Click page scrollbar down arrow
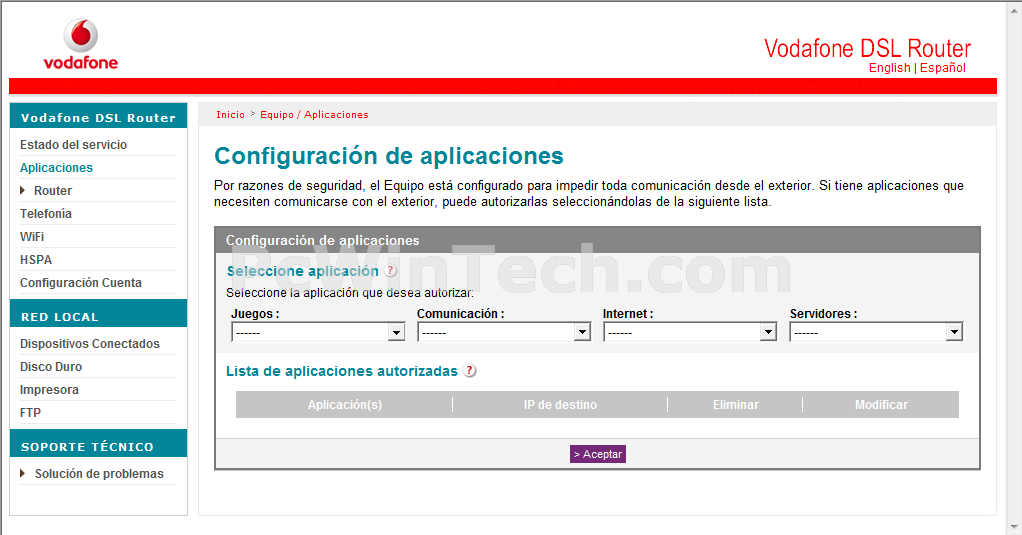 1015,527
